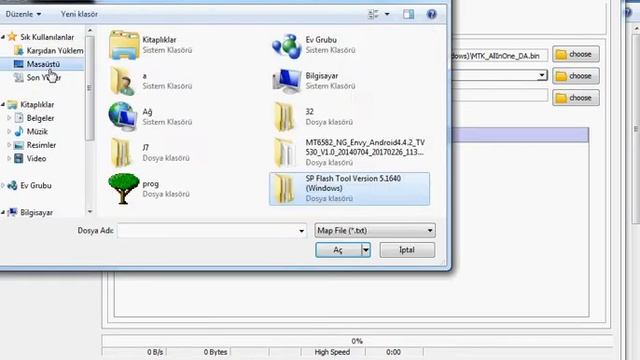This screenshot has width=640, height=360.
Task: Open Son Yerler in sidebar
Action: coord(37,78)
